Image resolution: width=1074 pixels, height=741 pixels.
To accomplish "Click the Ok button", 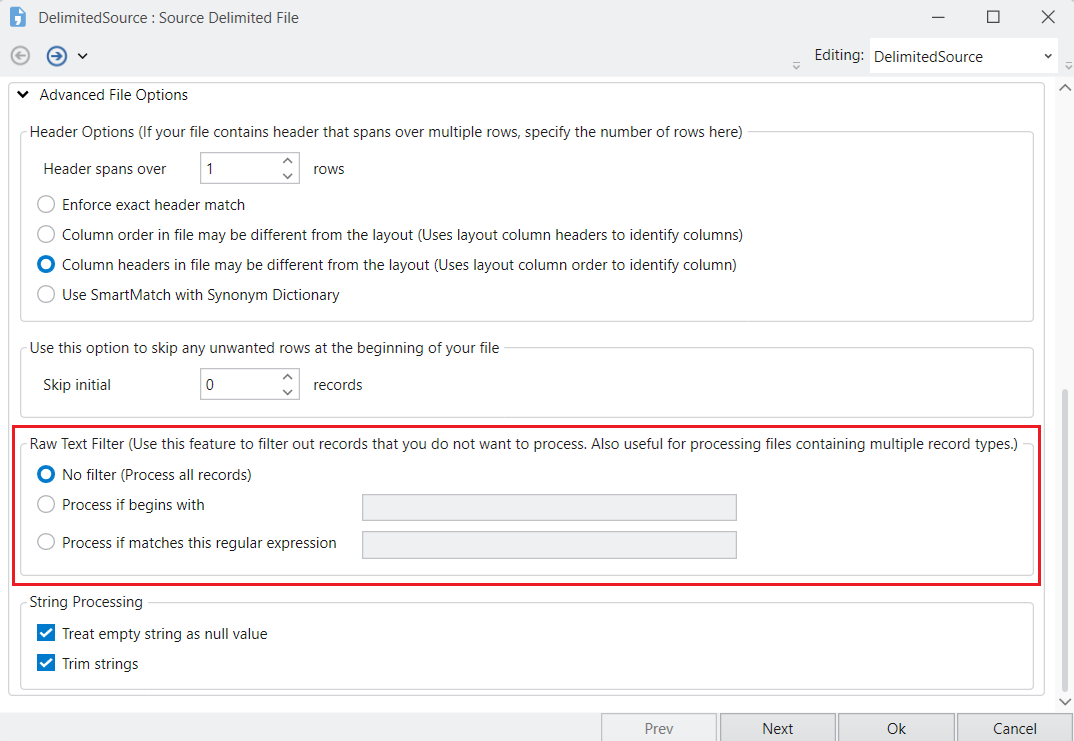I will (x=896, y=728).
